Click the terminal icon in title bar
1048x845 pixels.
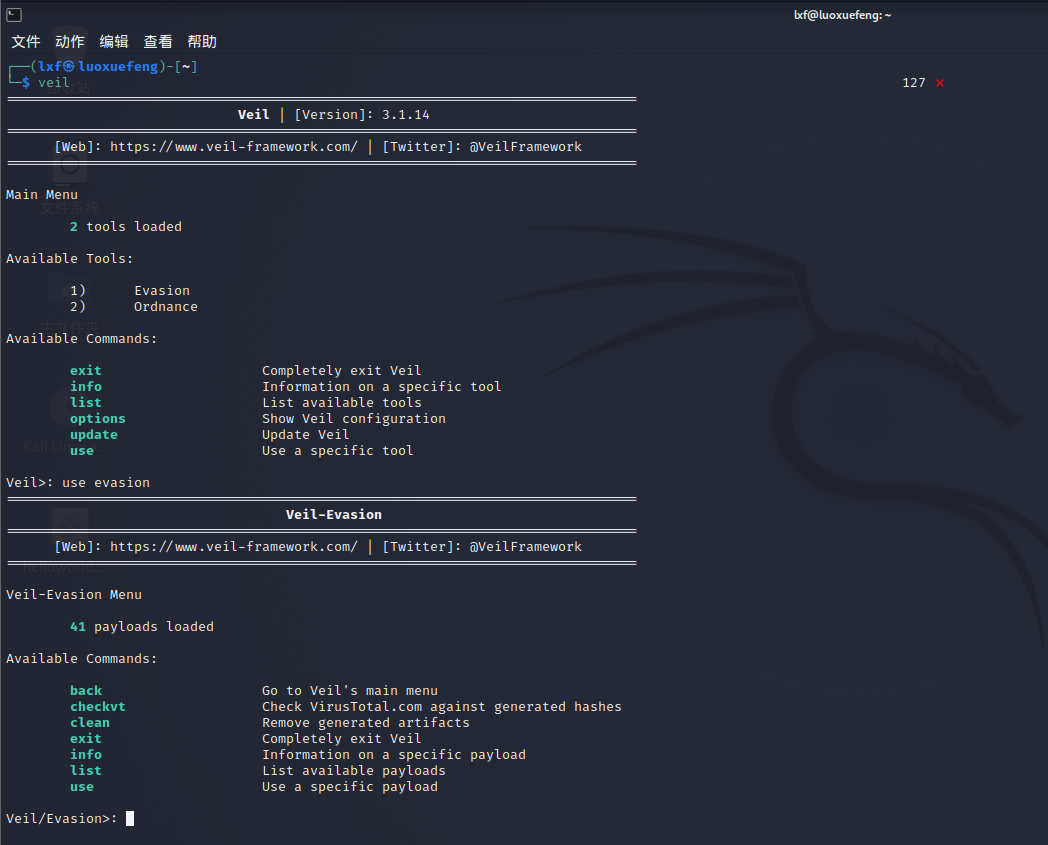tap(14, 14)
